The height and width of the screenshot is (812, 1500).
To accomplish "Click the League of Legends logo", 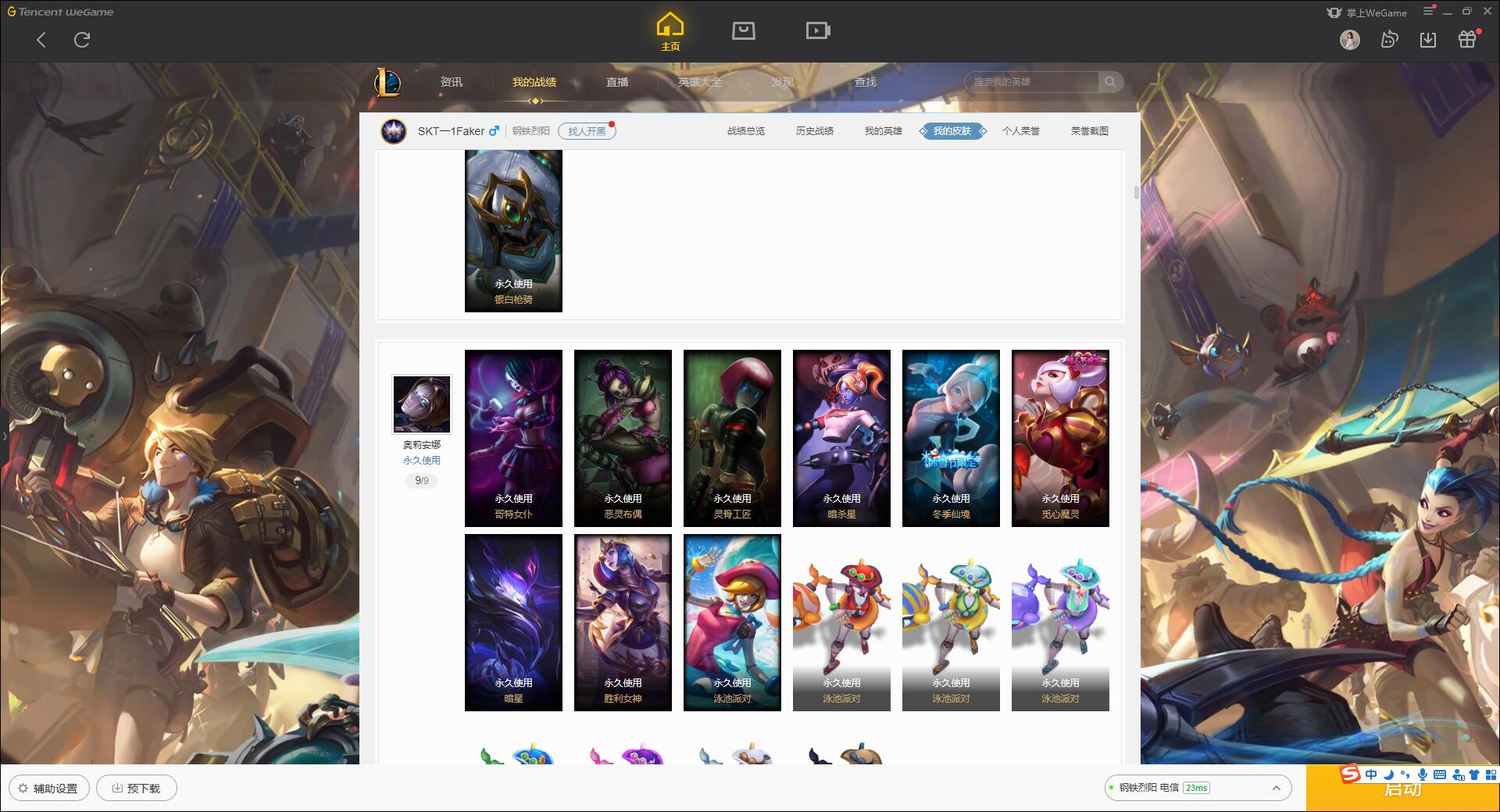I will 387,82.
